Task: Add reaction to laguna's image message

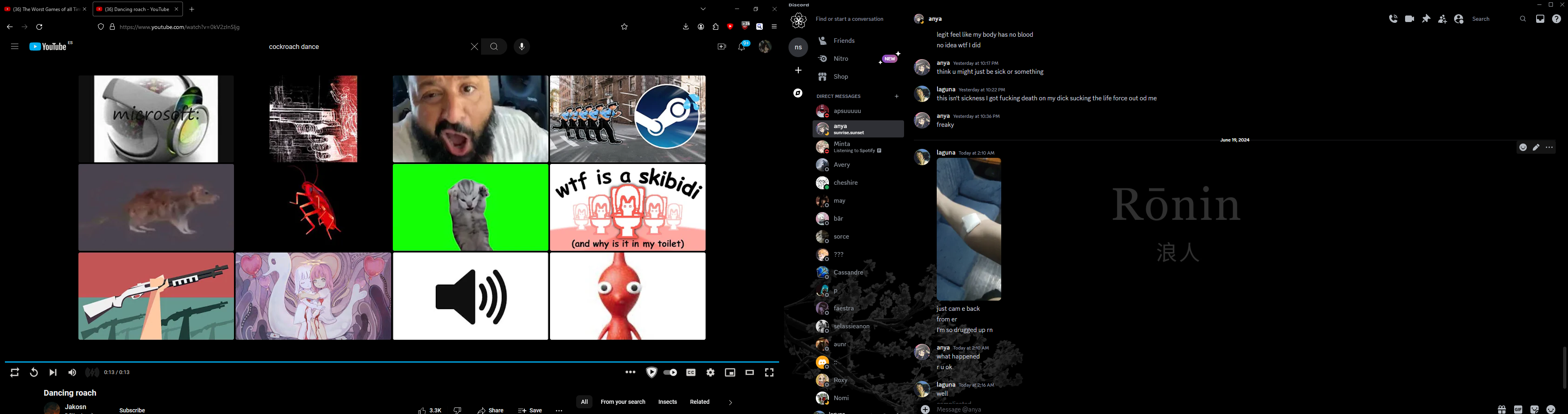Action: click(x=1522, y=148)
